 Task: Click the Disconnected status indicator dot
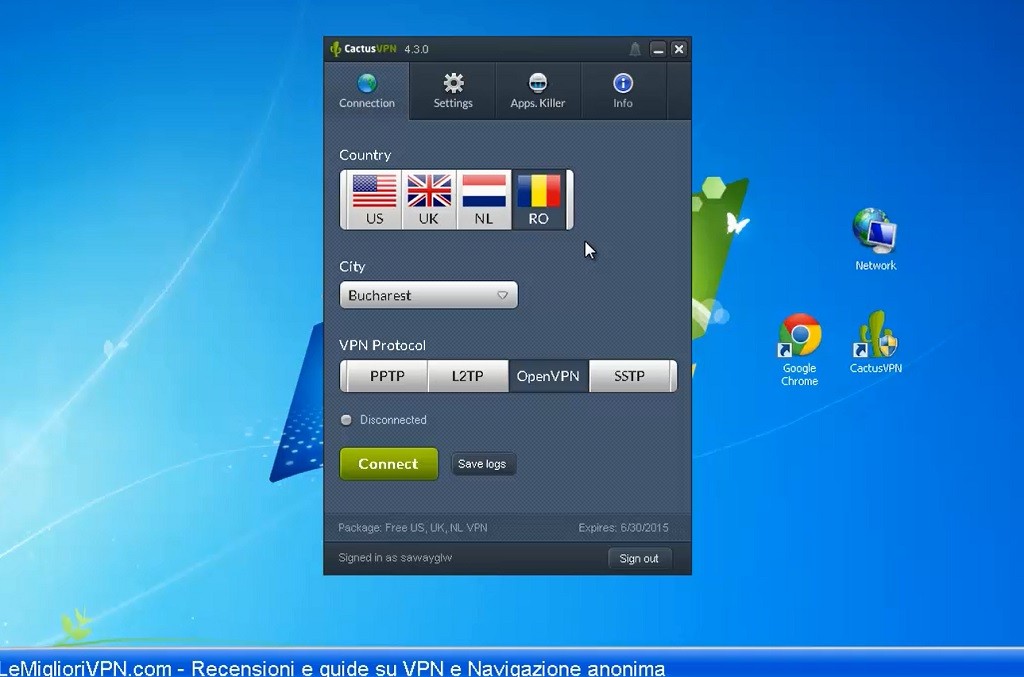[346, 420]
